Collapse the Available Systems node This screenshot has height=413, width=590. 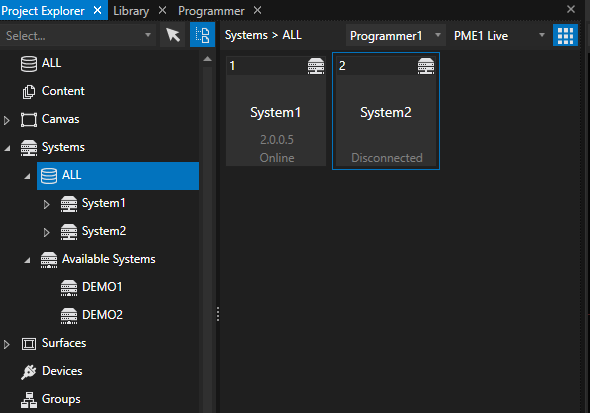(x=27, y=260)
